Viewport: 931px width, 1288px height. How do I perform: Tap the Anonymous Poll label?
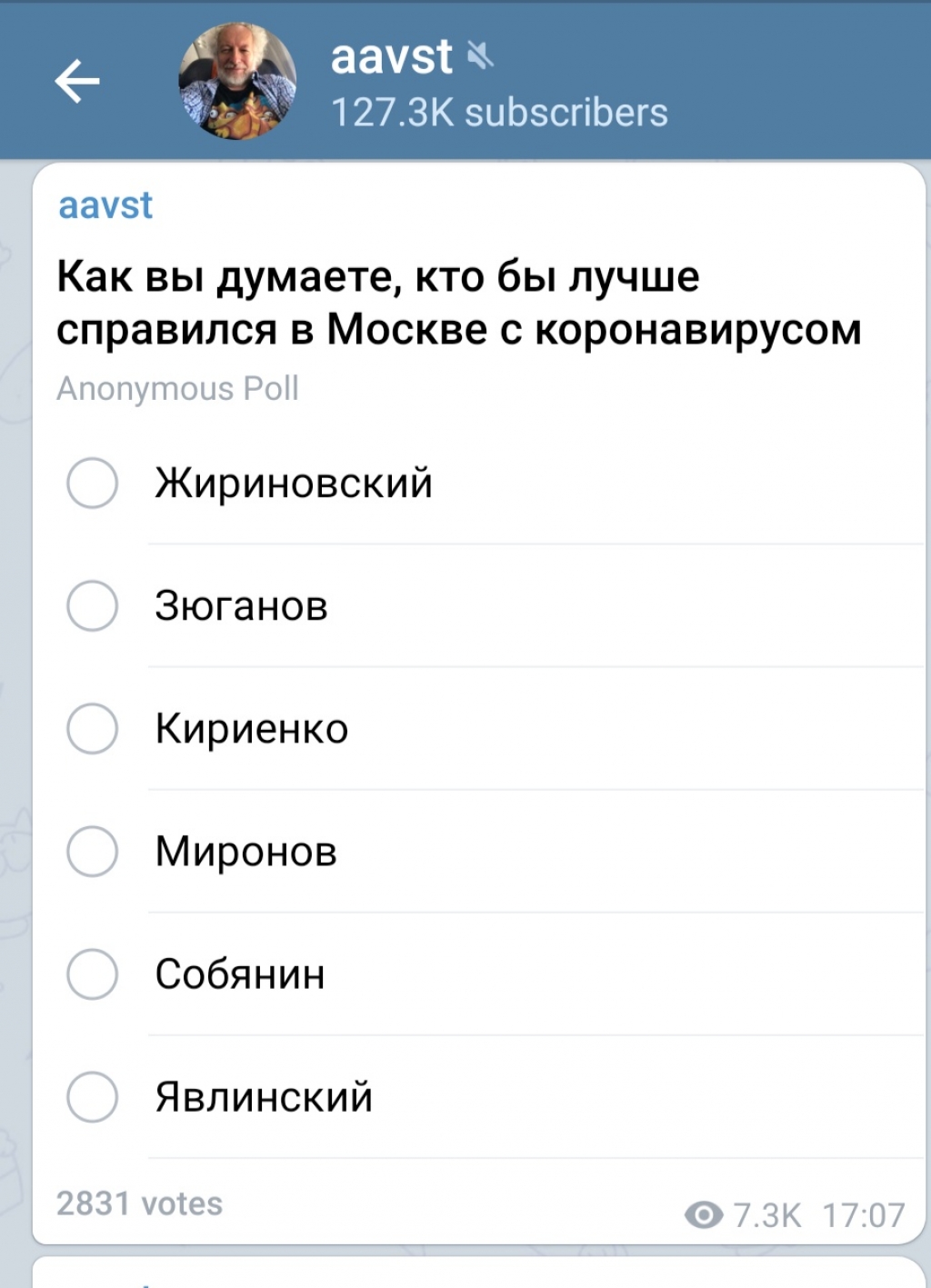(x=177, y=389)
